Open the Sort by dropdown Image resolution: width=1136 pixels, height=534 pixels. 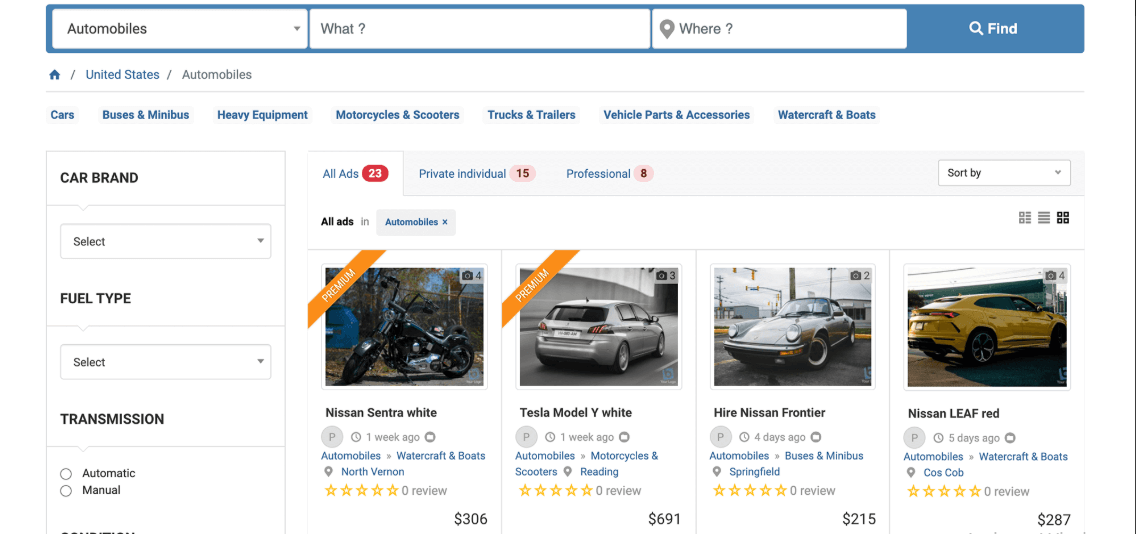(1003, 172)
